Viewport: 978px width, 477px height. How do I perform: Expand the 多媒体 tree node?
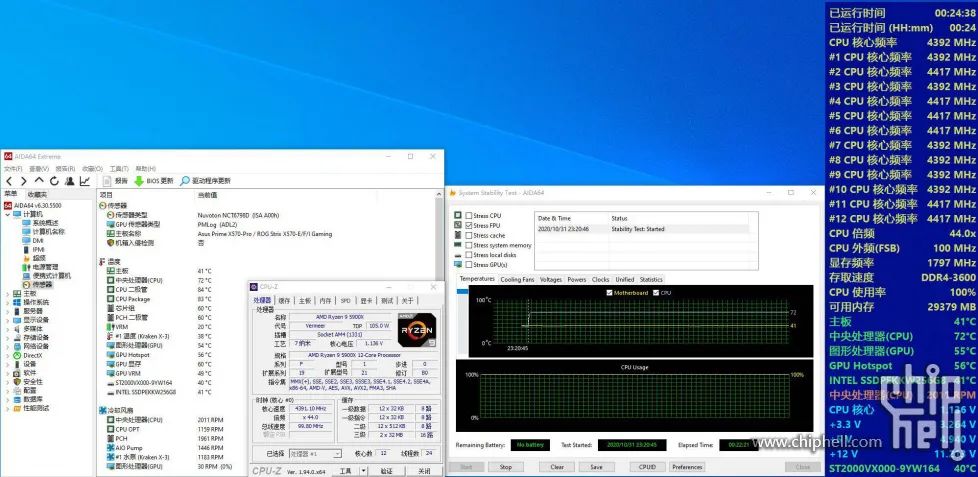7,328
